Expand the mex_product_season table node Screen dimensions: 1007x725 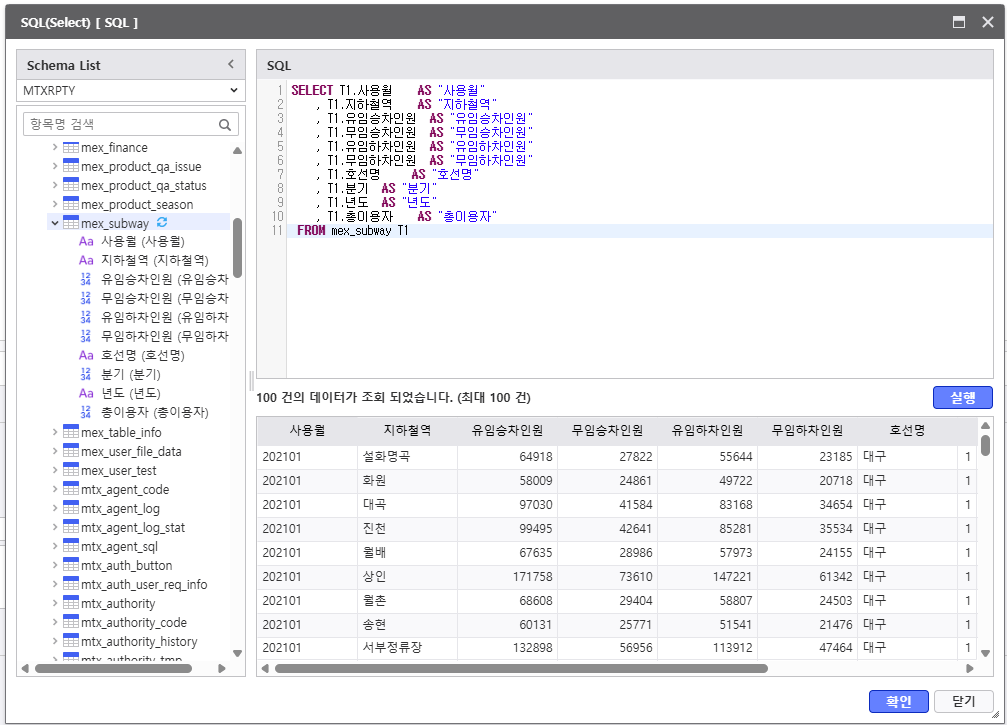(54, 205)
